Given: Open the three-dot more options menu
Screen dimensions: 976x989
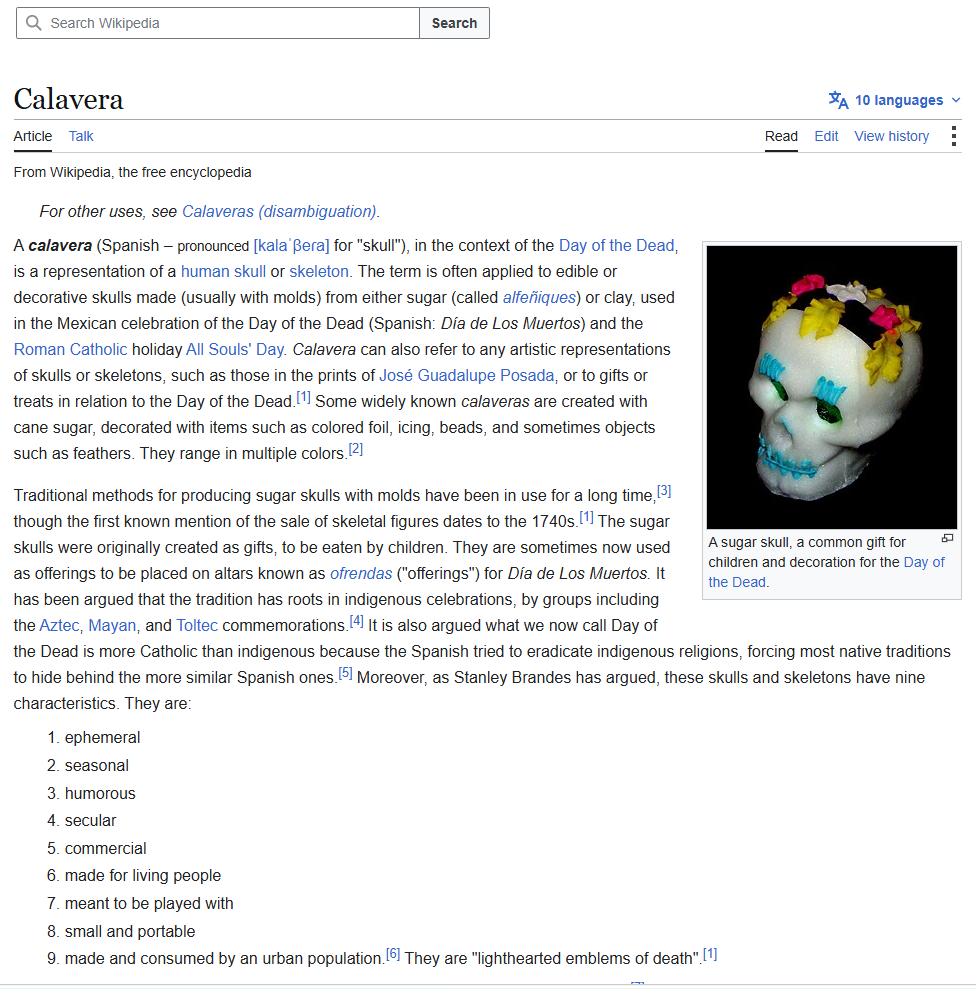Looking at the screenshot, I should pos(953,136).
